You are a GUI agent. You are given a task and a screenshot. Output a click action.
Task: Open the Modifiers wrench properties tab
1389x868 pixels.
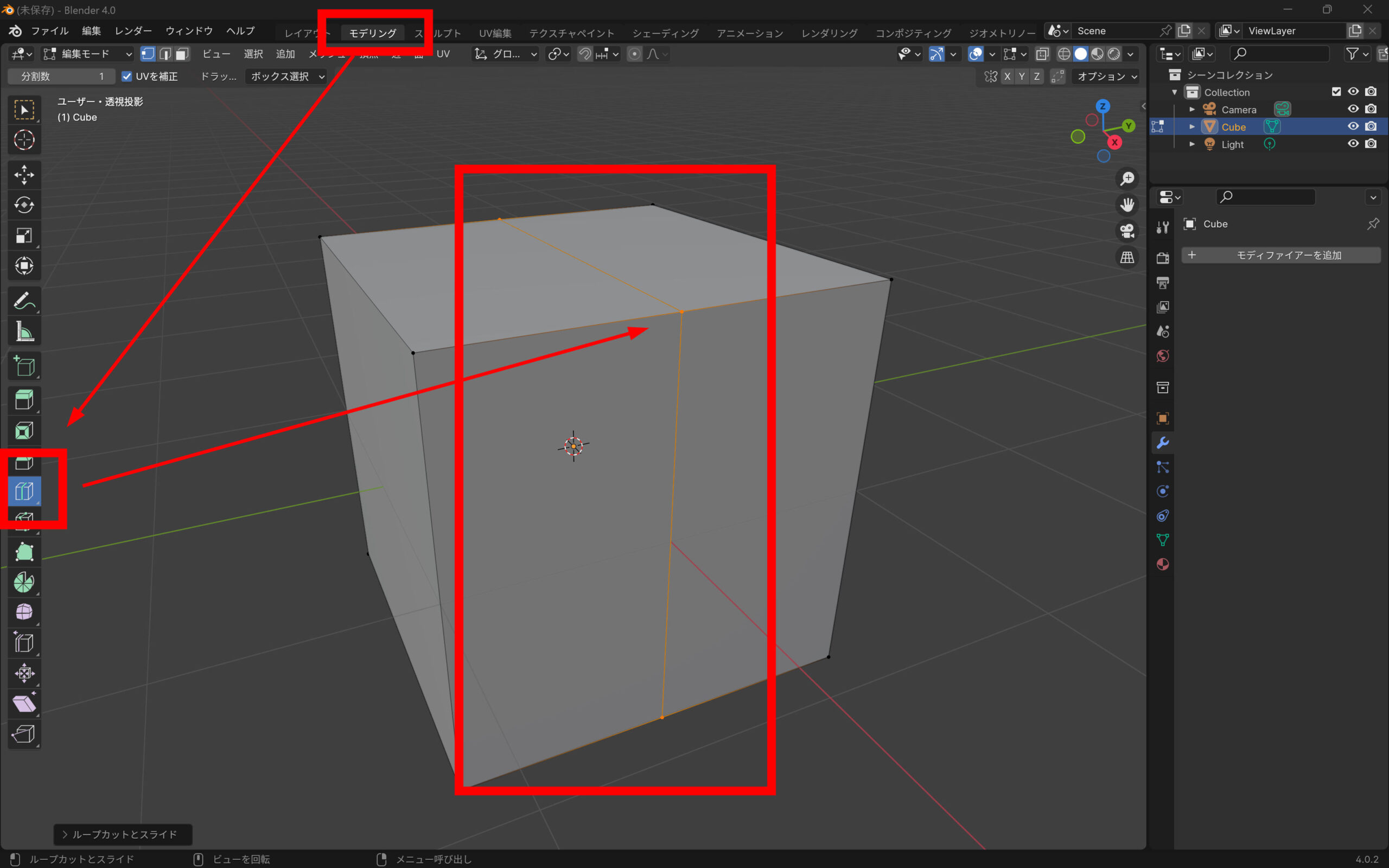pyautogui.click(x=1162, y=443)
